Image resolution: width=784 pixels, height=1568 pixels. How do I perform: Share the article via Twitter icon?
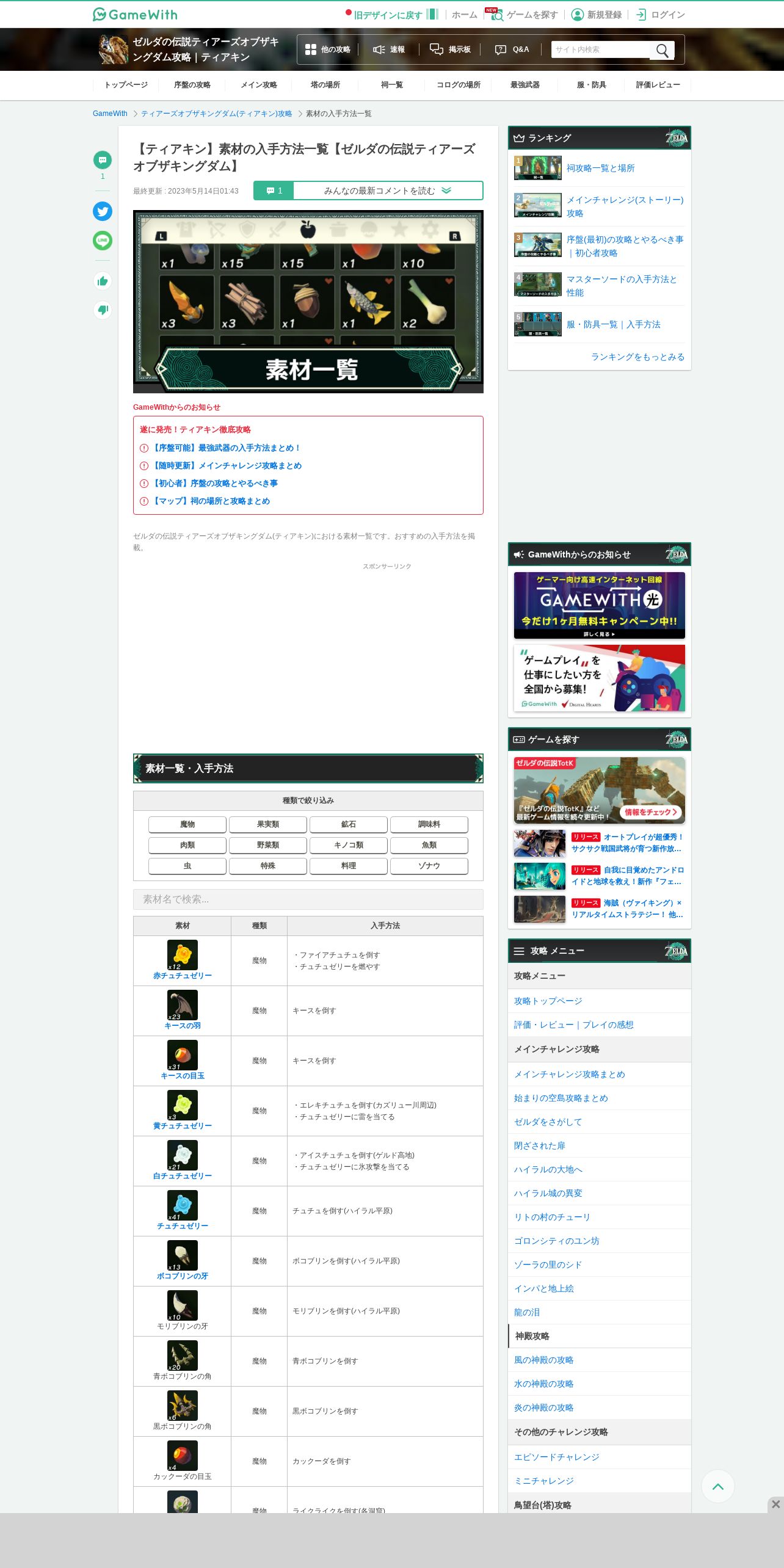click(103, 211)
